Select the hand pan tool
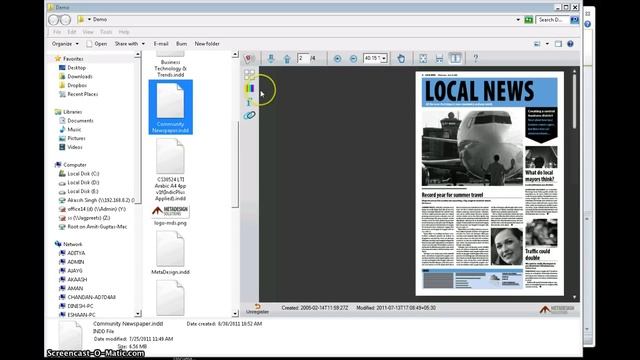The height and width of the screenshot is (360, 640). pos(401,58)
